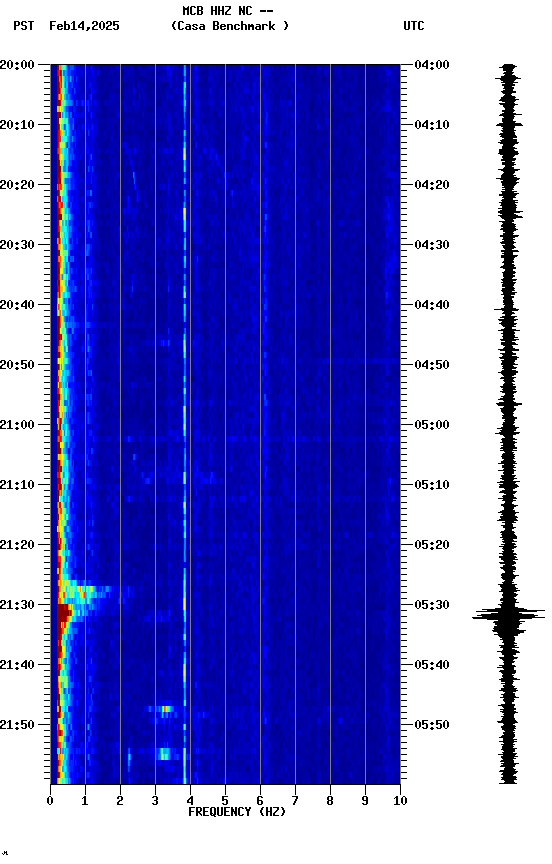Click the 1 Hz frequency tick label

click(85, 801)
